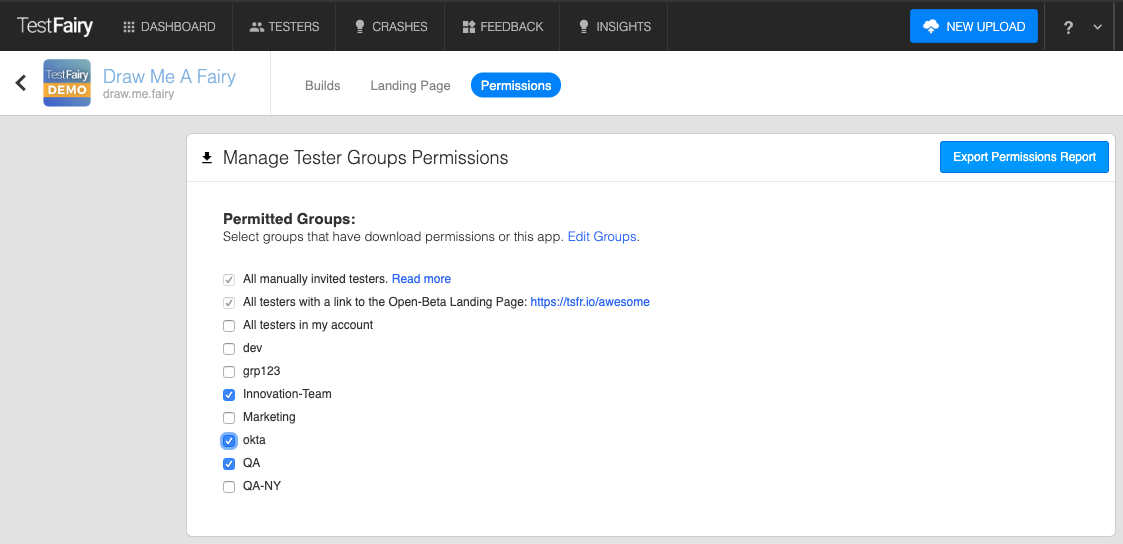Open Feedback via the blocks icon

(469, 27)
